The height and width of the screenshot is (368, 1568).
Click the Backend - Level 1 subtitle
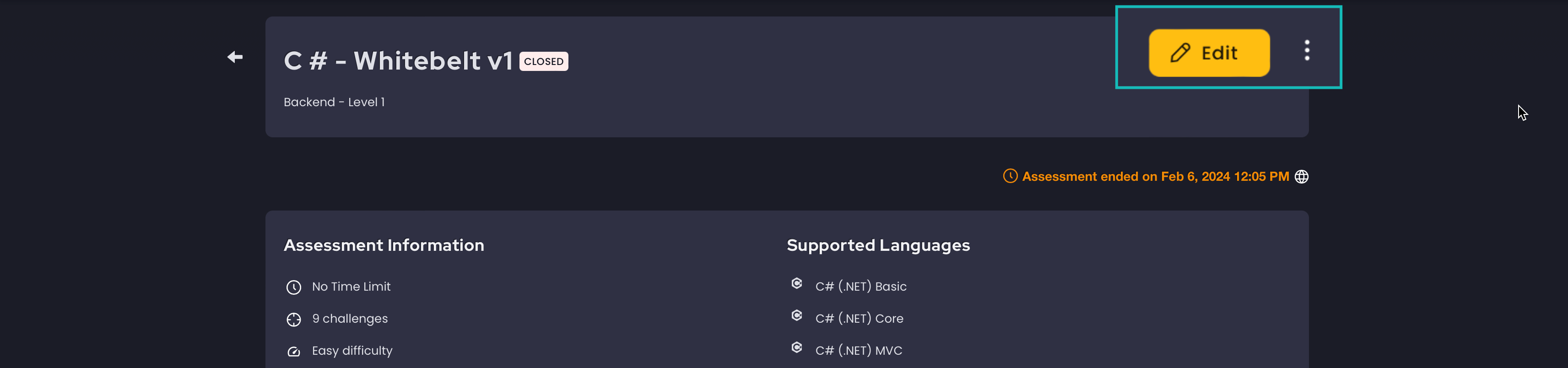click(x=334, y=102)
